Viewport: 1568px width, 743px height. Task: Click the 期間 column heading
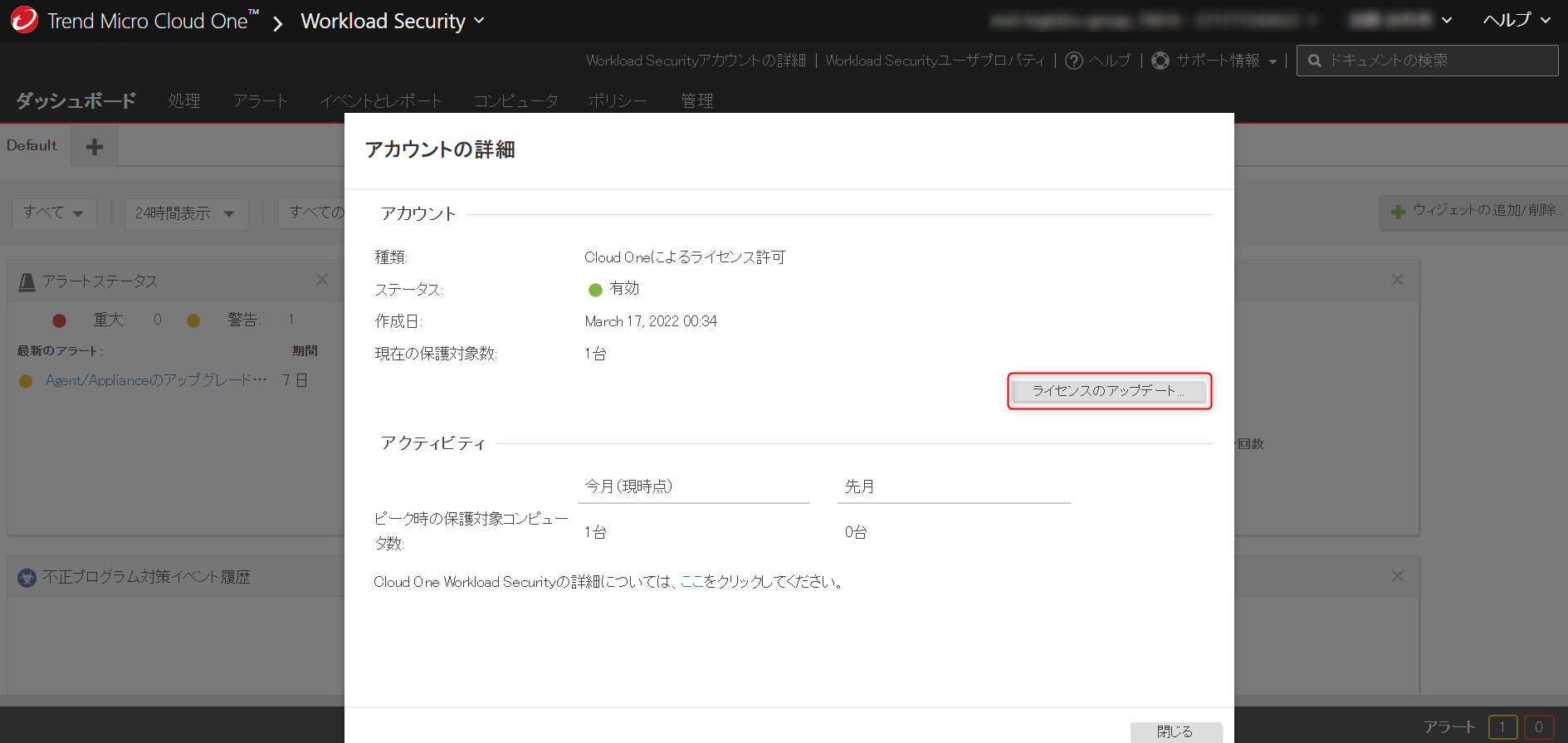tap(305, 351)
